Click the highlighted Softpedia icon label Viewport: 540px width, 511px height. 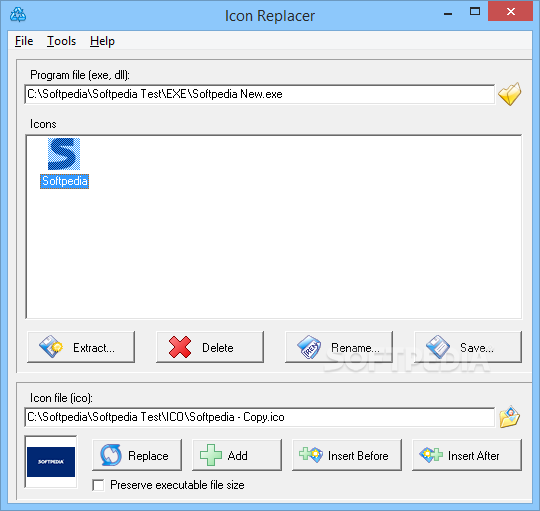pos(64,181)
